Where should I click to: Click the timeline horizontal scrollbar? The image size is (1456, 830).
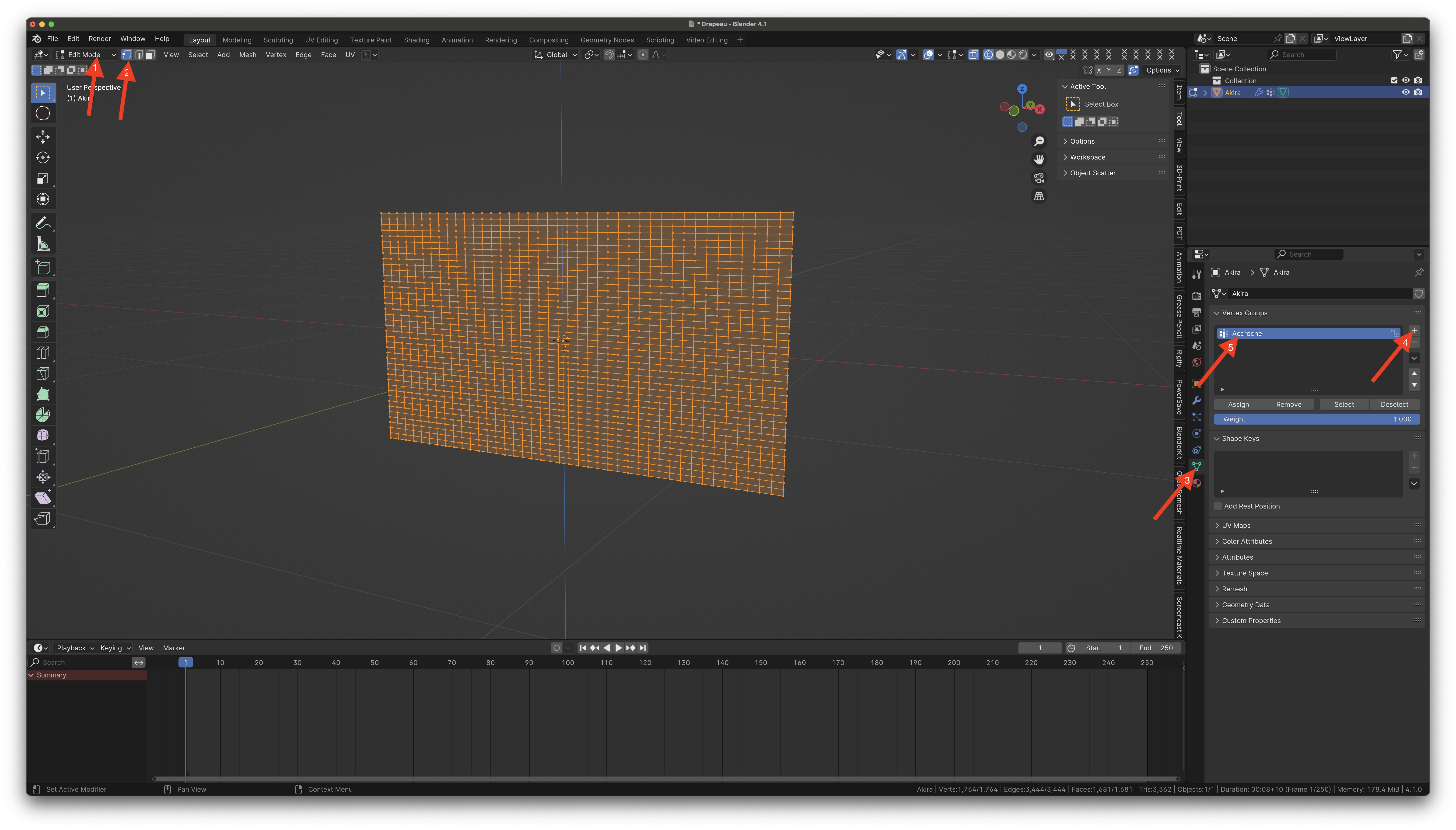[666, 779]
